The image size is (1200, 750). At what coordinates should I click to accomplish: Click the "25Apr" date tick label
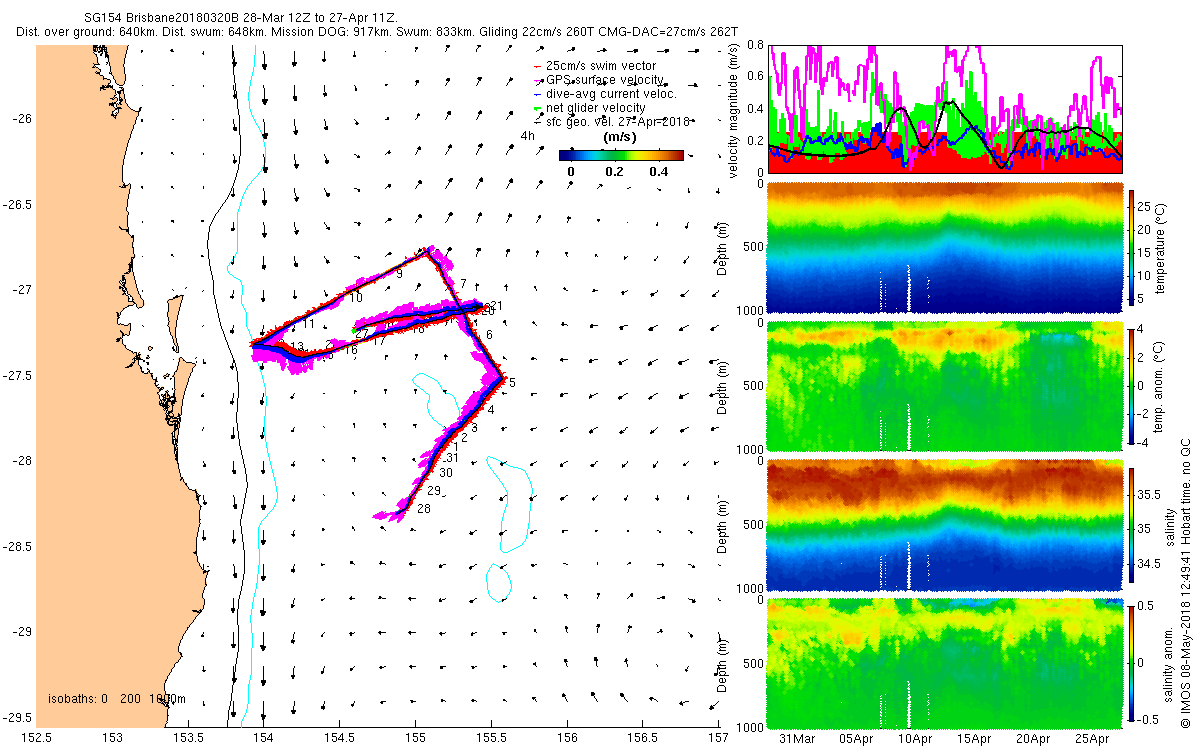(x=1093, y=740)
